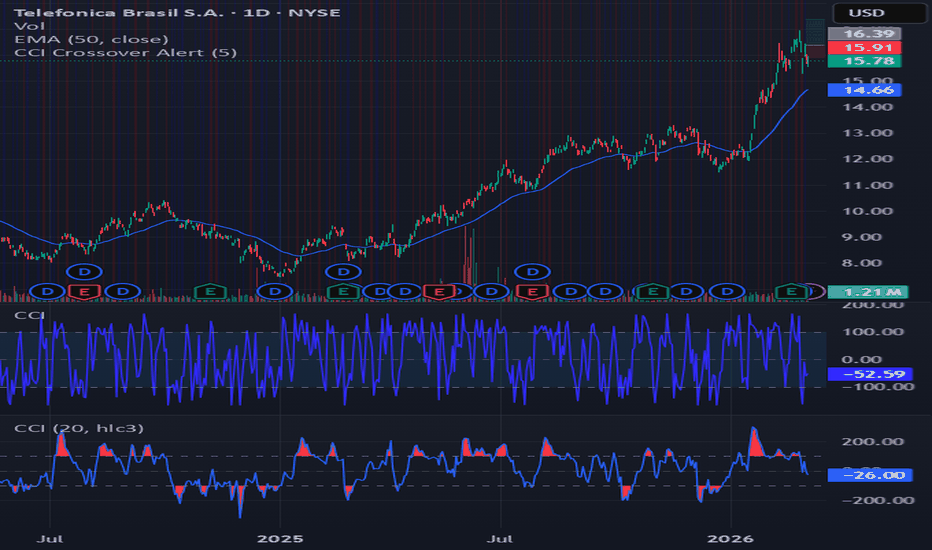Click the rightmost red E earnings marker
The height and width of the screenshot is (550, 932).
coord(533,291)
